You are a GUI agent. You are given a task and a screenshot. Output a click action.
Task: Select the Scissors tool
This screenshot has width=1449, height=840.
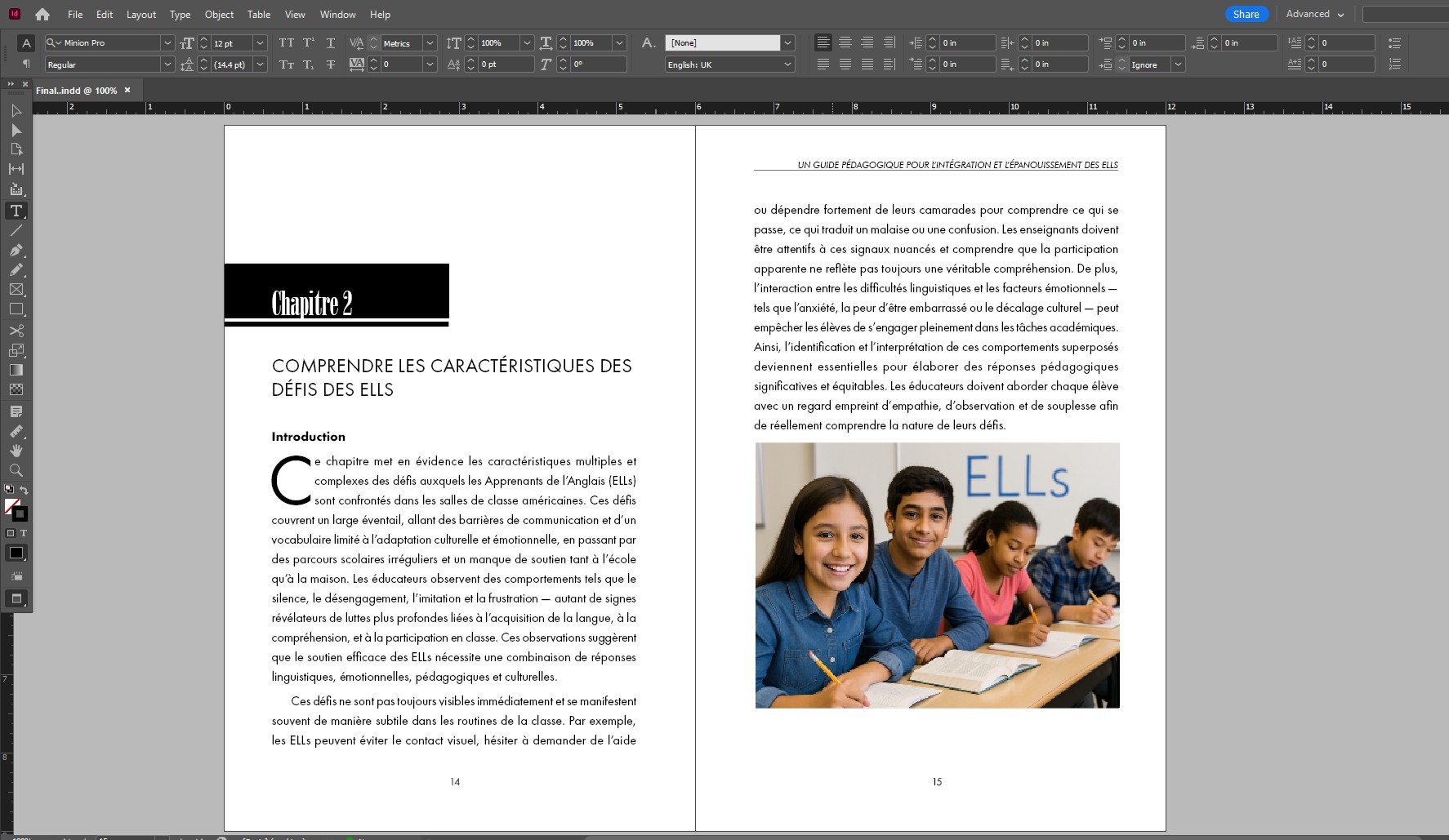coord(16,331)
